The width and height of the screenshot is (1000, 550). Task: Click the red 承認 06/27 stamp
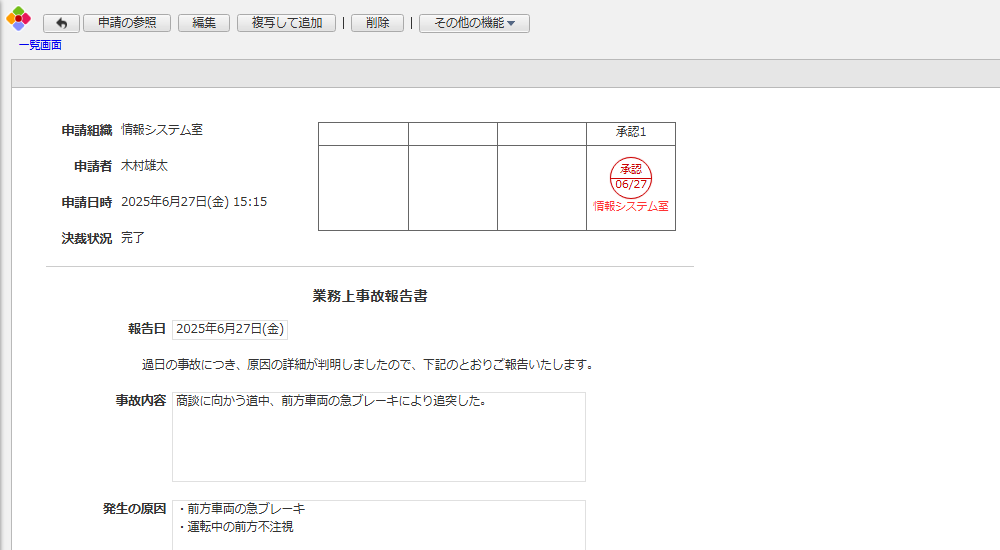(x=630, y=177)
